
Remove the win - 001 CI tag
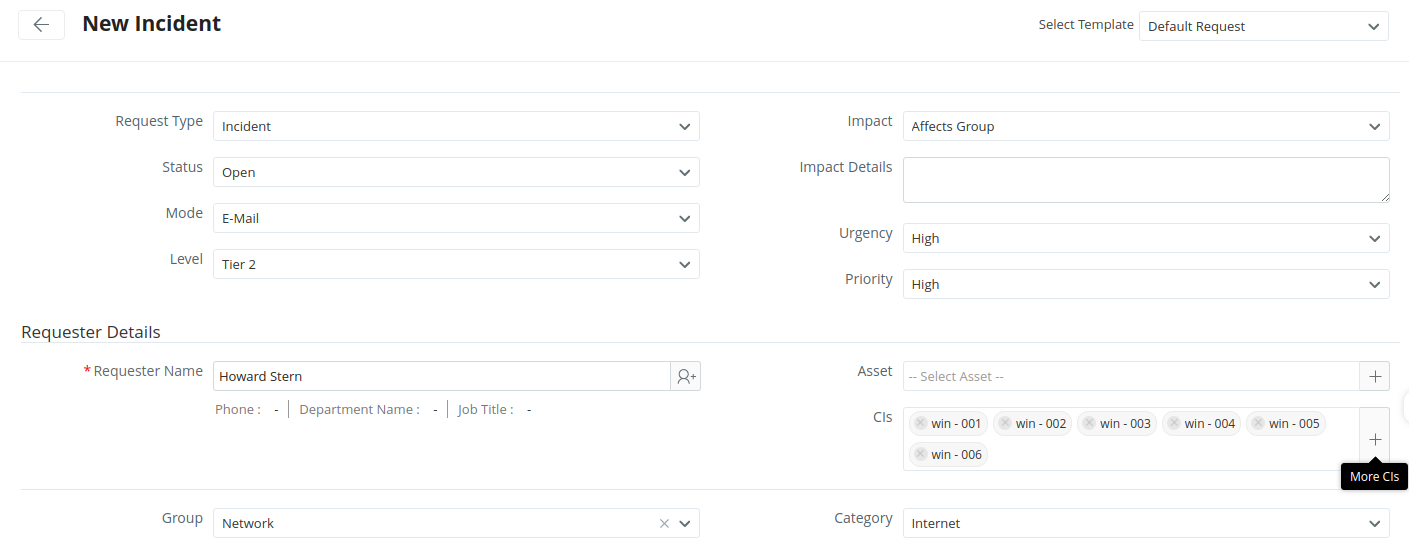pyautogui.click(x=920, y=423)
